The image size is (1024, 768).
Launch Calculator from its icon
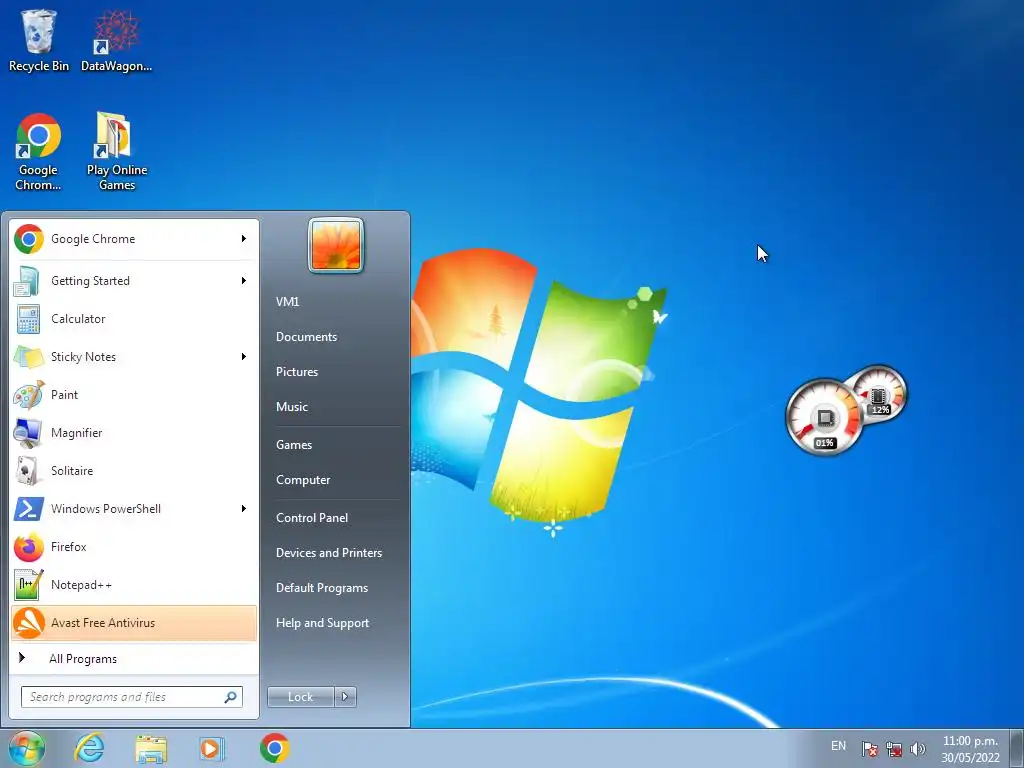point(29,319)
